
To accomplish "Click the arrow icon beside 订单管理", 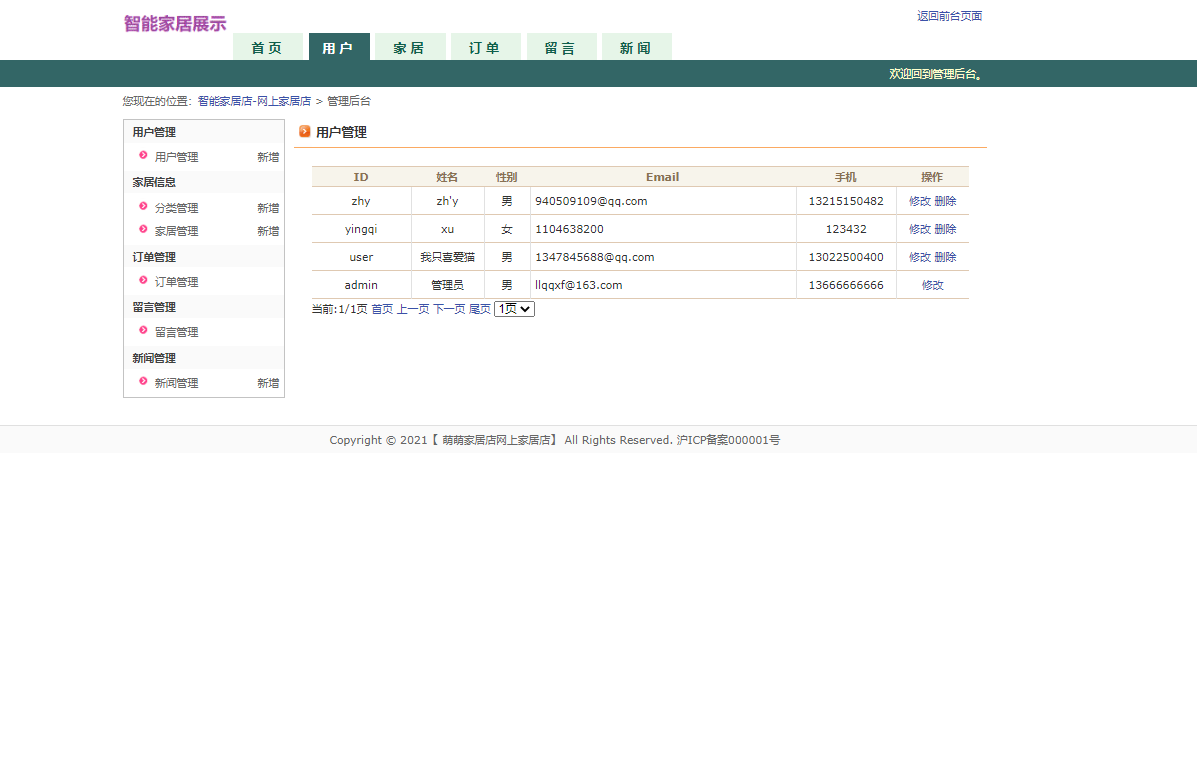I will pyautogui.click(x=144, y=281).
